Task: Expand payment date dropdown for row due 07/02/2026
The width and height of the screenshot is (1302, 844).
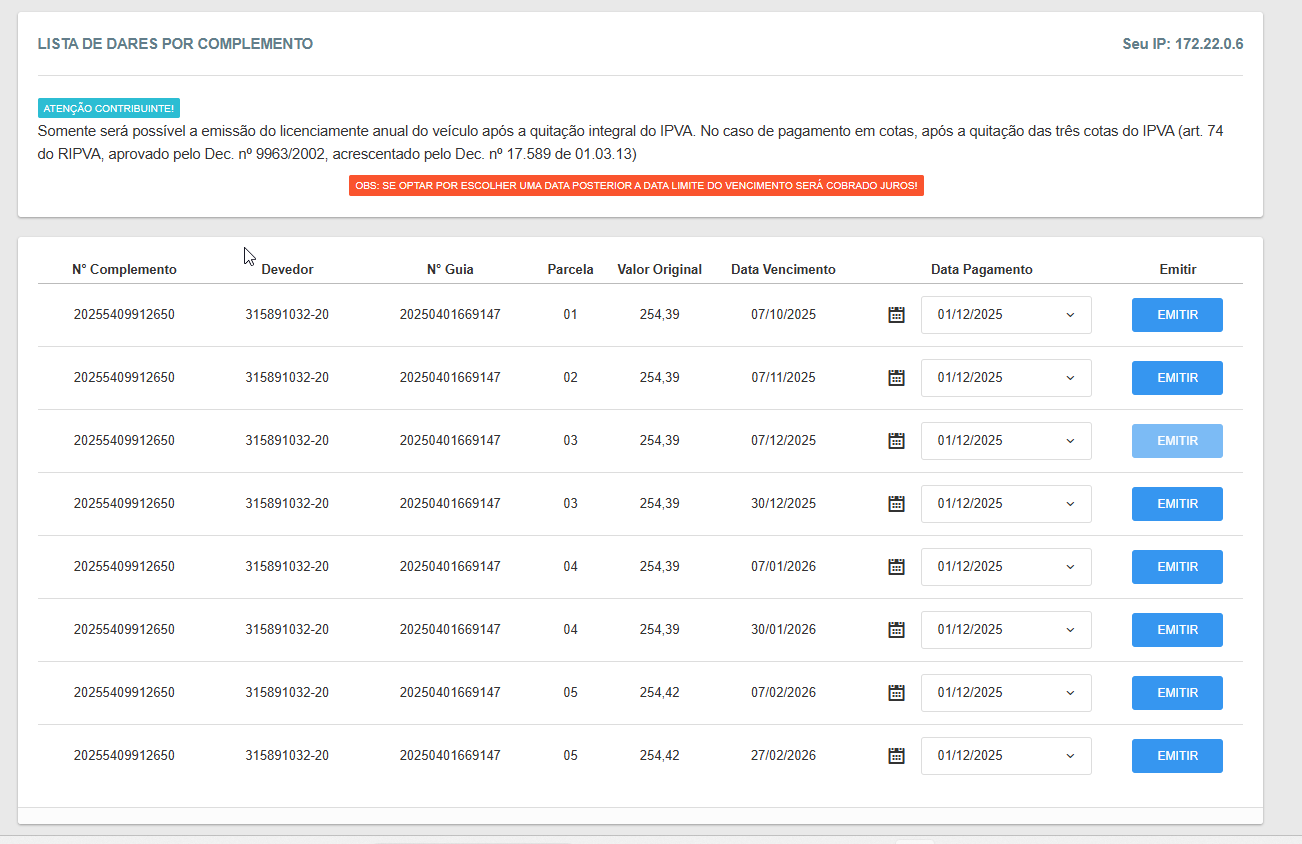Action: coord(1005,693)
